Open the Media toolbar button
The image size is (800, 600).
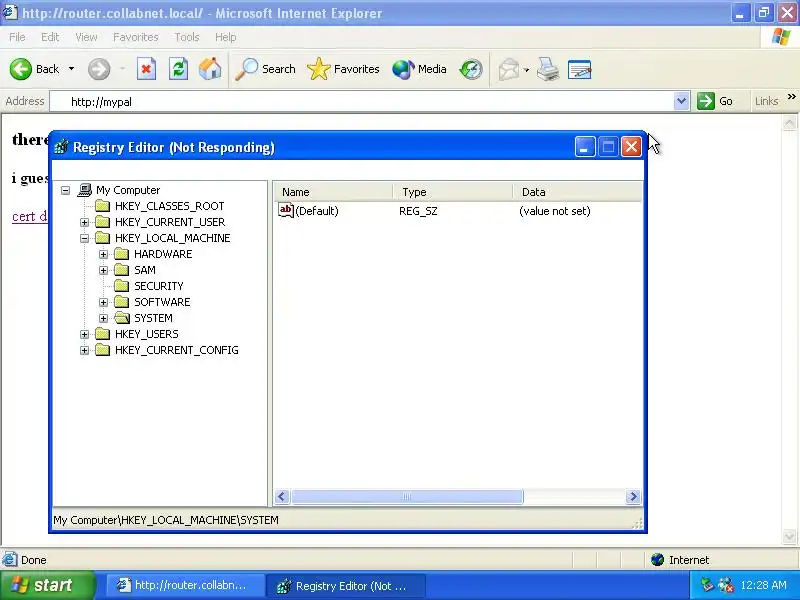coord(419,69)
